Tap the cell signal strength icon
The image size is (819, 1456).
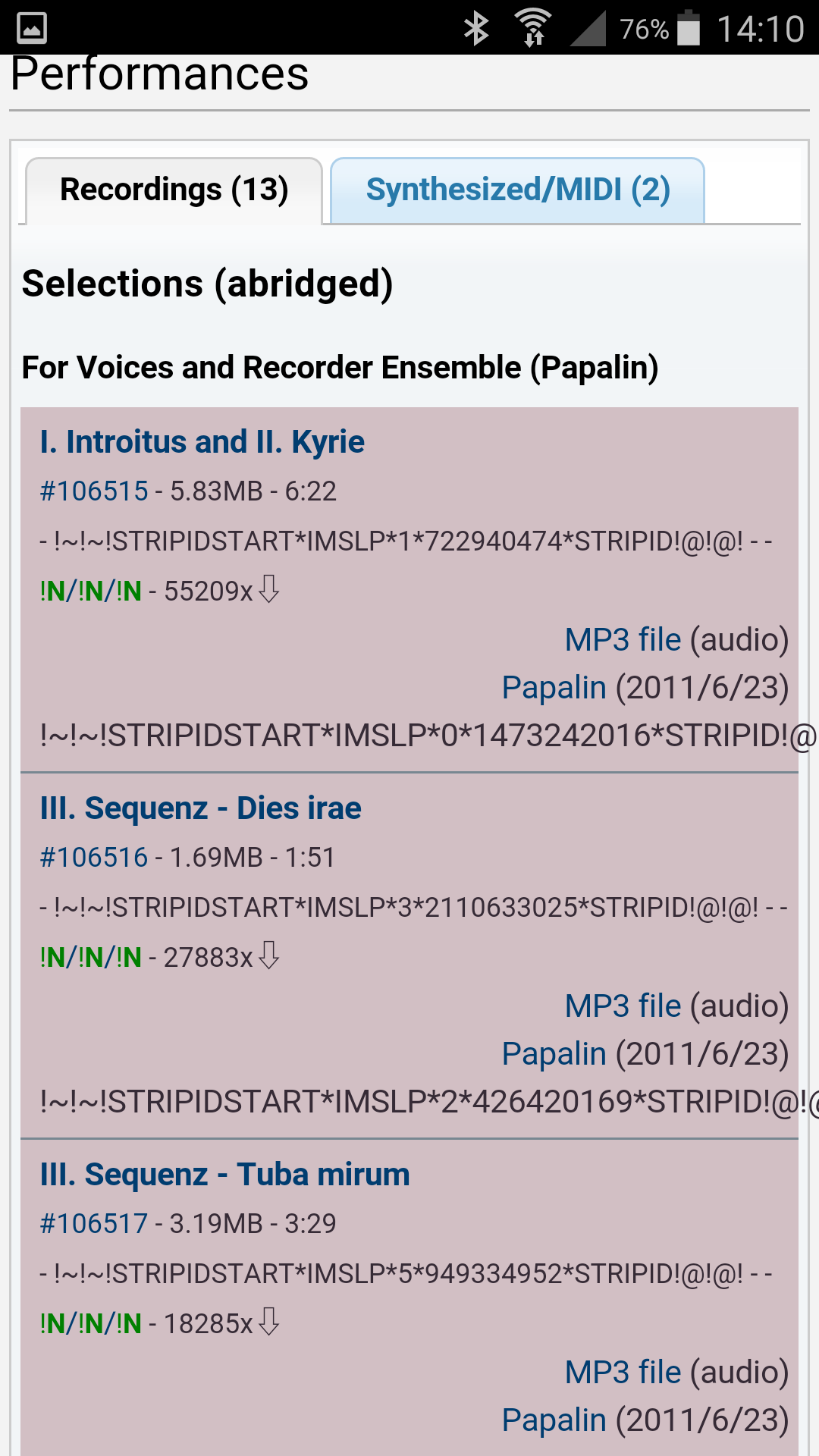pyautogui.click(x=588, y=28)
